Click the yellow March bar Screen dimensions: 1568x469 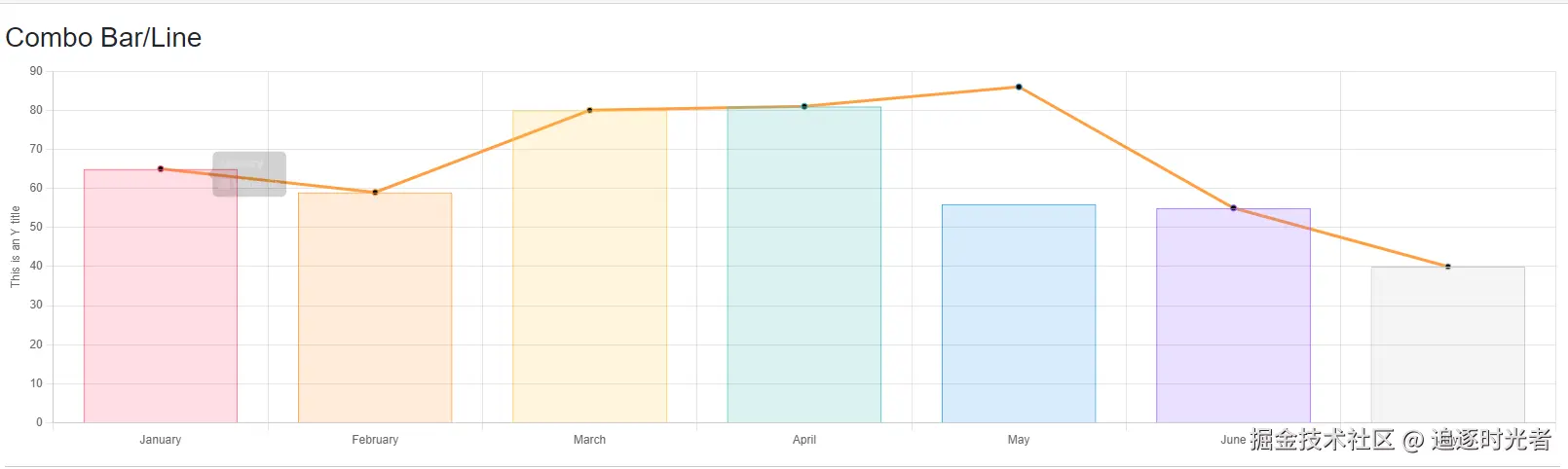[x=589, y=272]
